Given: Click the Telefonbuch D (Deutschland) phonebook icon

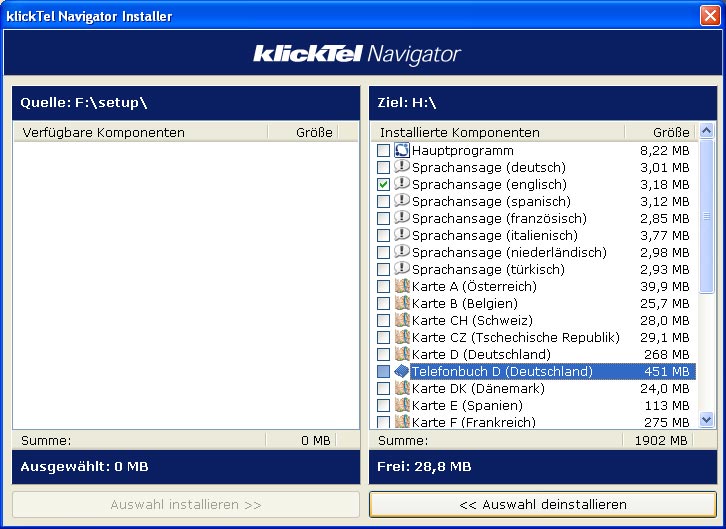Looking at the screenshot, I should click(x=402, y=371).
